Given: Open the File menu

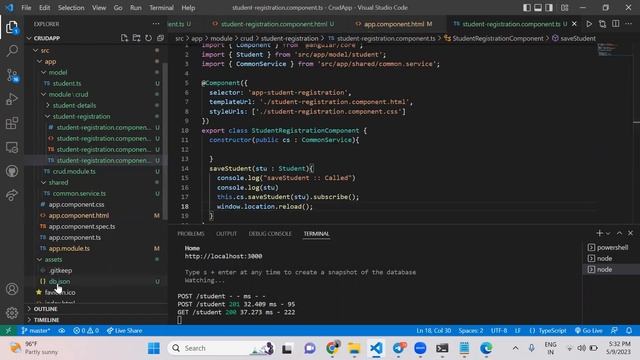Looking at the screenshot, I should point(26,8).
